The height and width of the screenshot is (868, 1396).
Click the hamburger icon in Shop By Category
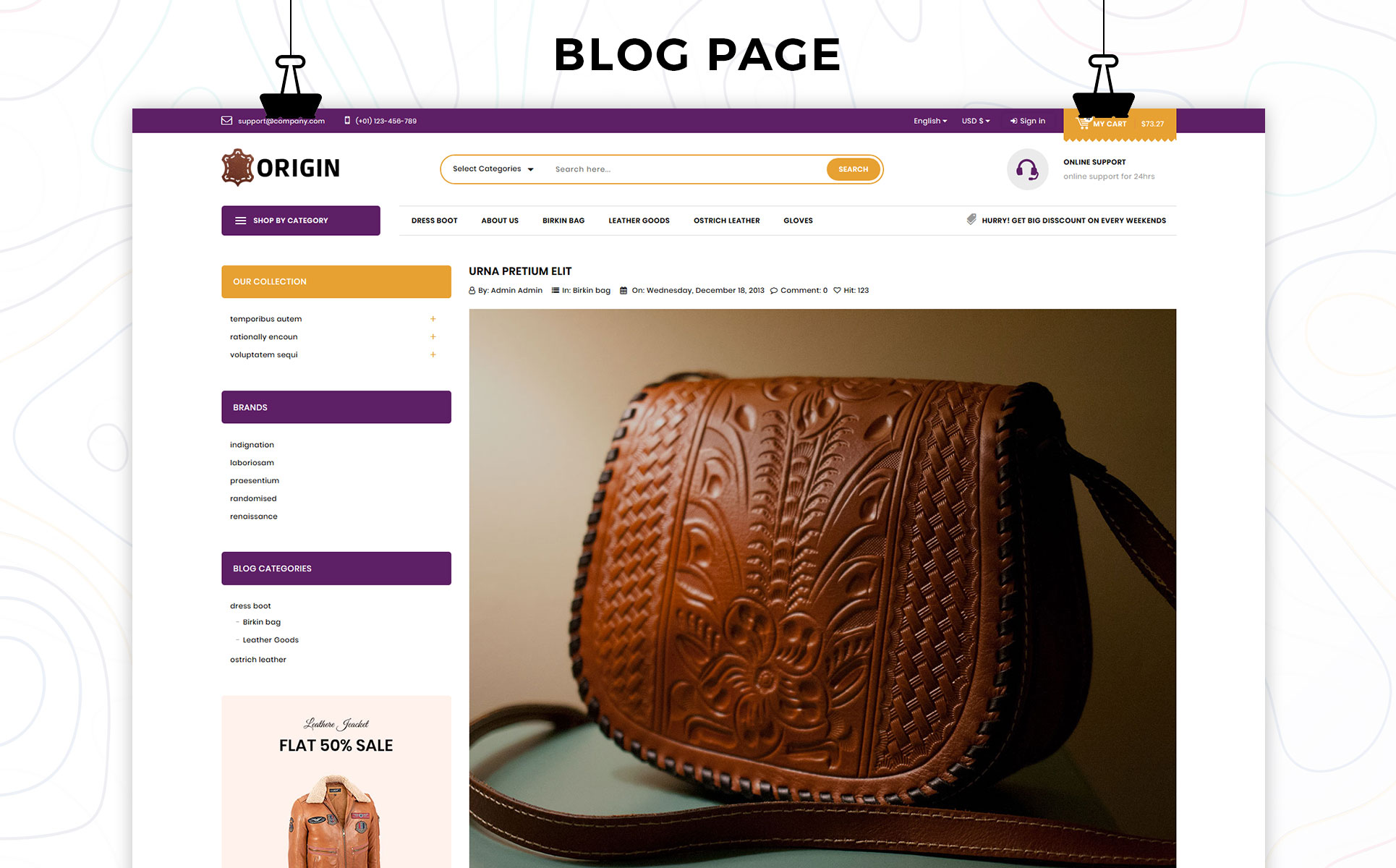click(x=240, y=221)
